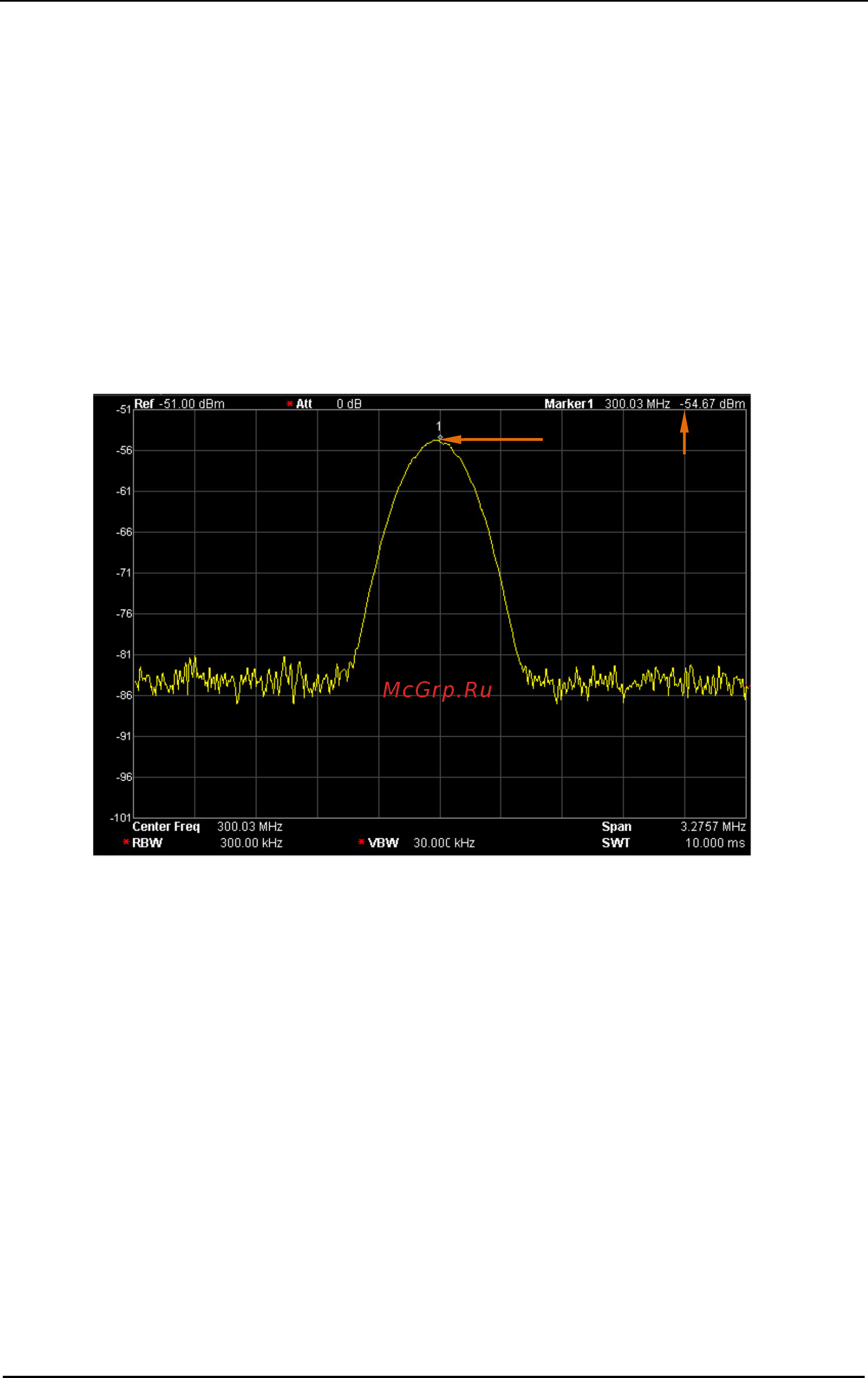Click the red asterisk beside VBW
Screen dimensions: 868x1378
[362, 843]
